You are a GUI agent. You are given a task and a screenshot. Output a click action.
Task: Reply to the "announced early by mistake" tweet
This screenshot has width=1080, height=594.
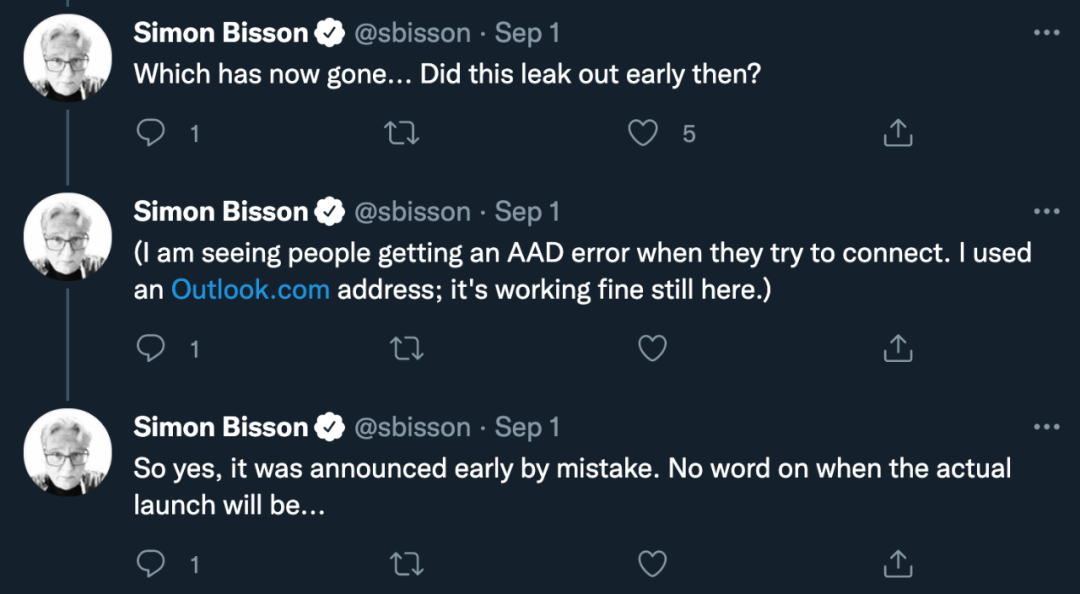150,564
